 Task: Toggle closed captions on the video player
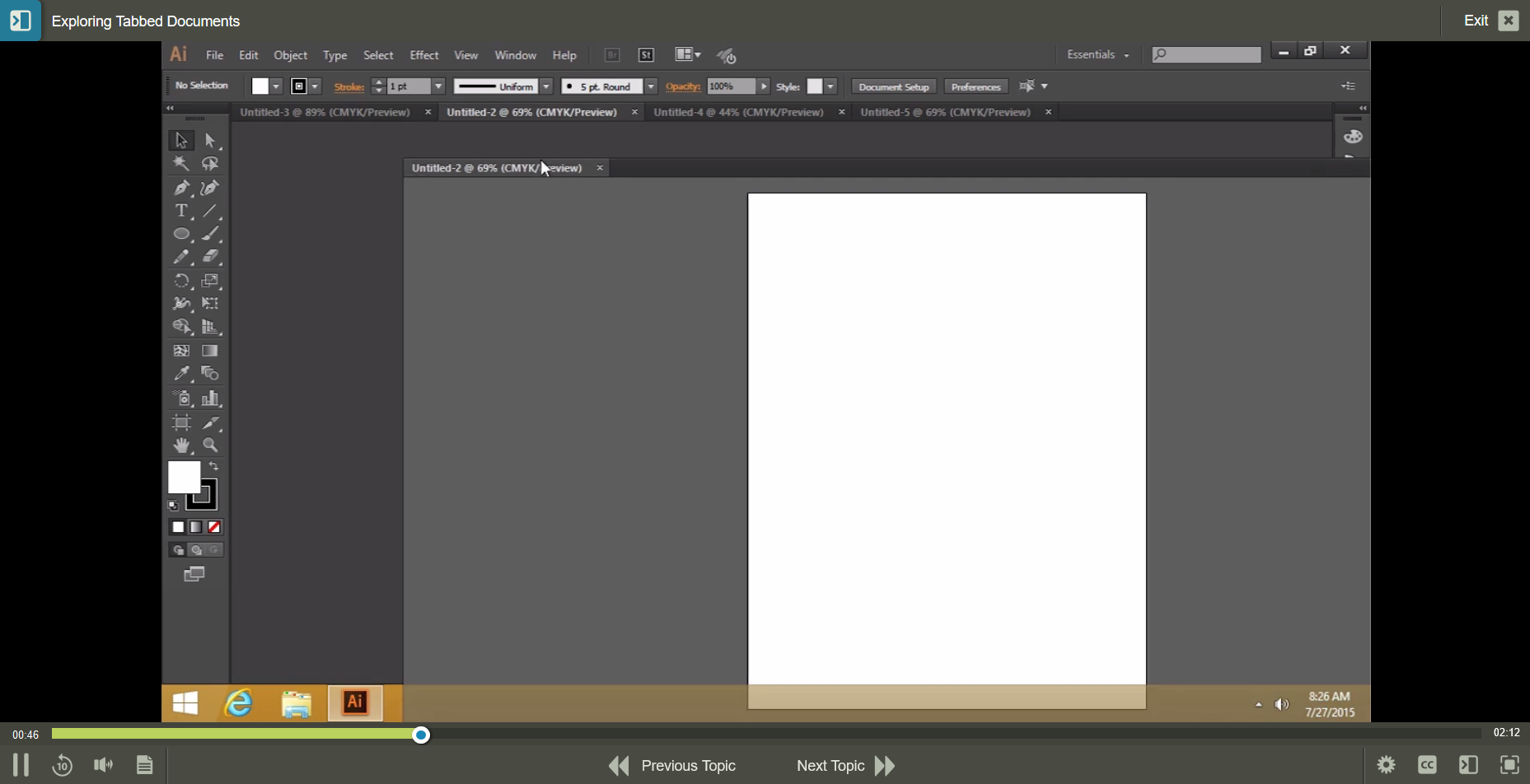tap(1429, 764)
